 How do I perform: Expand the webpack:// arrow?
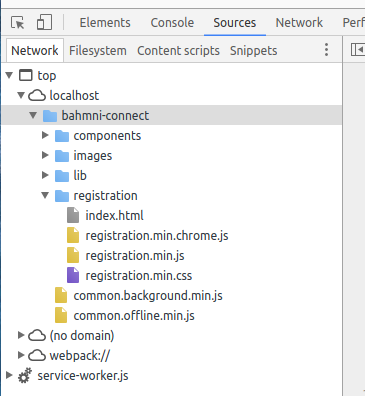(21, 355)
